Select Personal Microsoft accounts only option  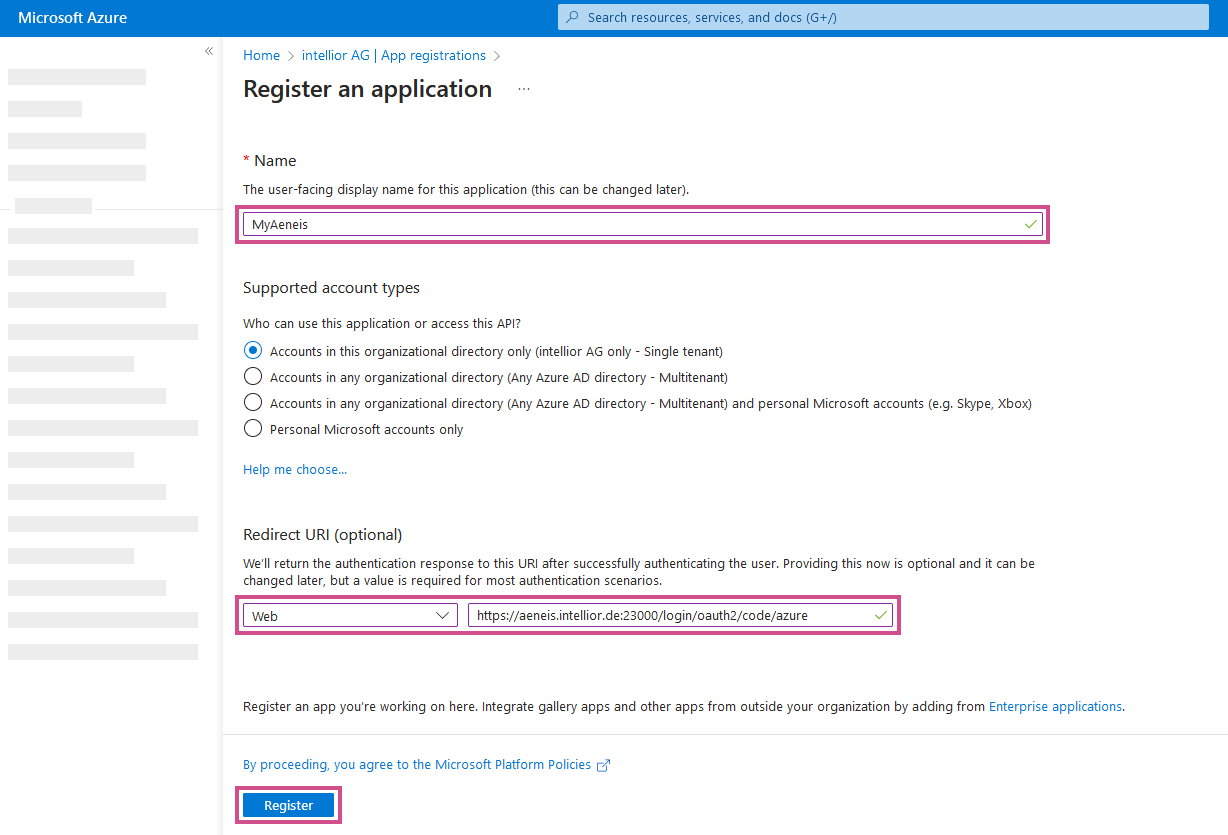click(253, 429)
